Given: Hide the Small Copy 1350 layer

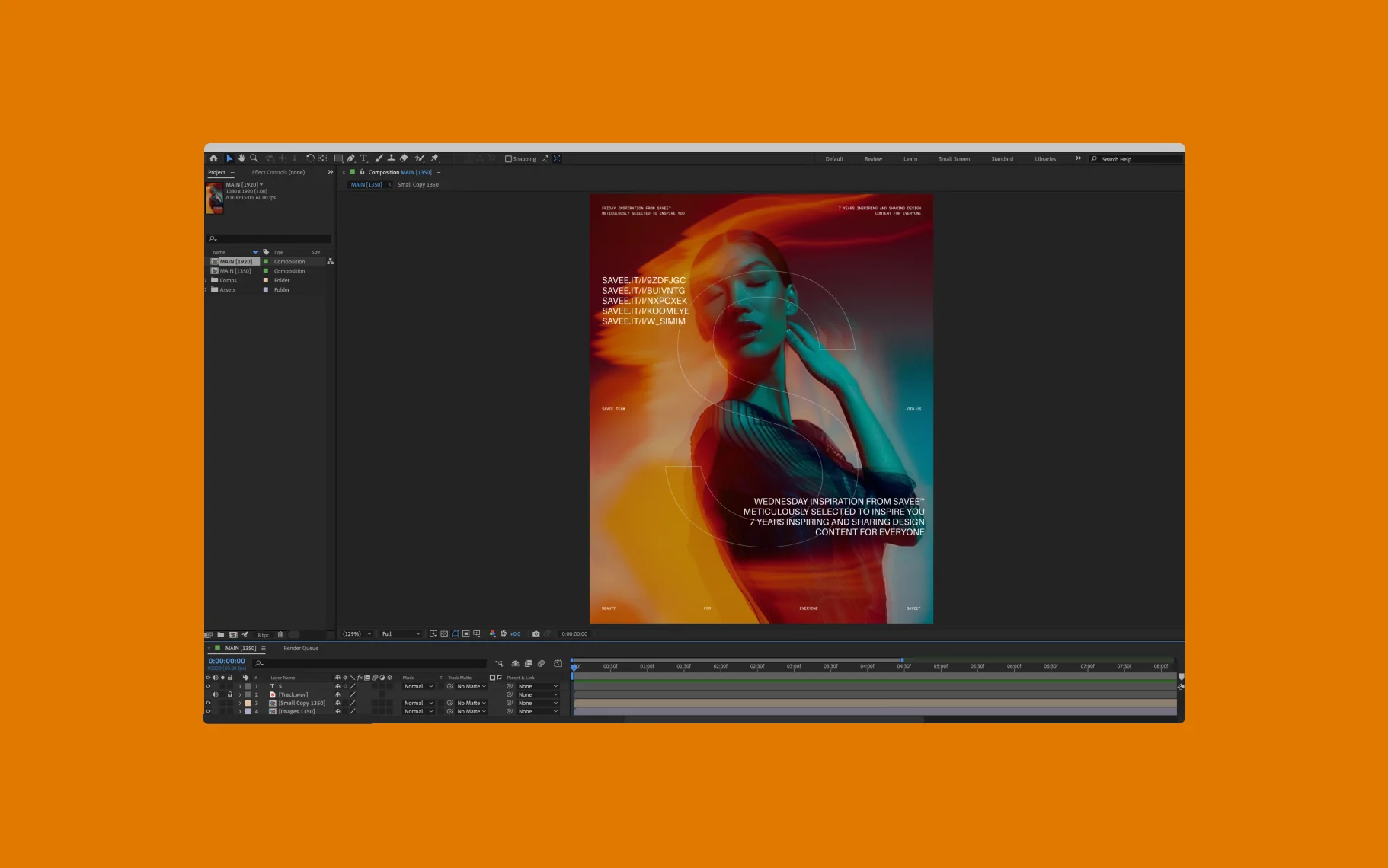Looking at the screenshot, I should pos(208,703).
